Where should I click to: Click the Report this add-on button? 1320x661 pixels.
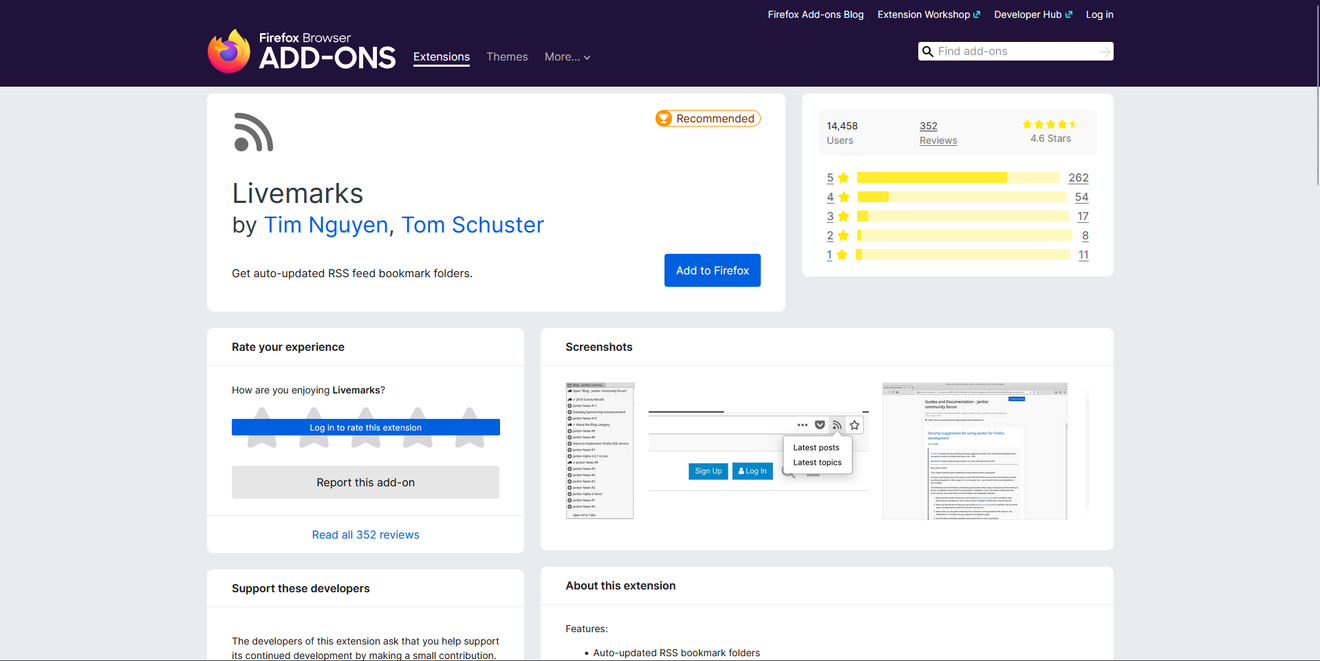click(x=365, y=482)
